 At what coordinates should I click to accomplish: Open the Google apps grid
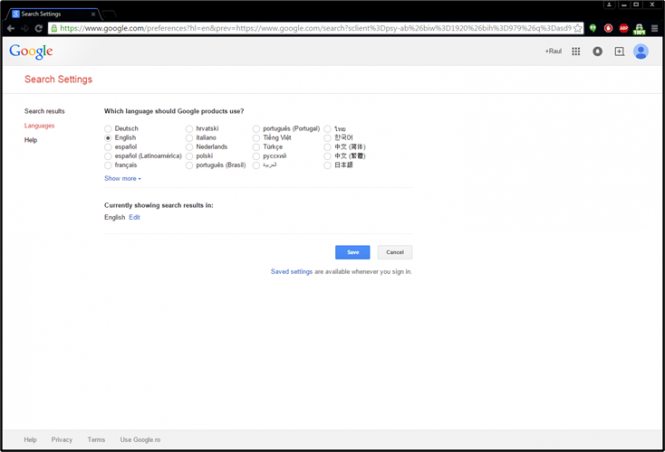coord(576,51)
